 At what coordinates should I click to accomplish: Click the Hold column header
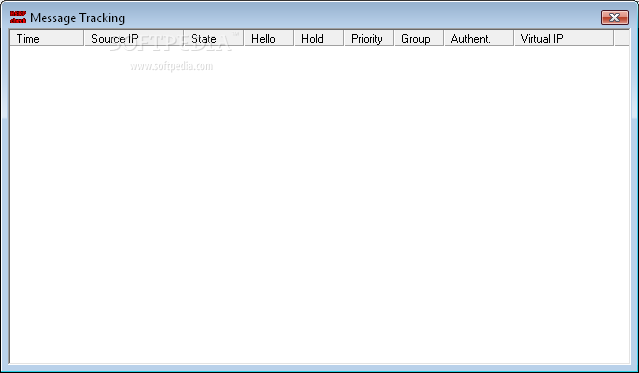click(319, 38)
